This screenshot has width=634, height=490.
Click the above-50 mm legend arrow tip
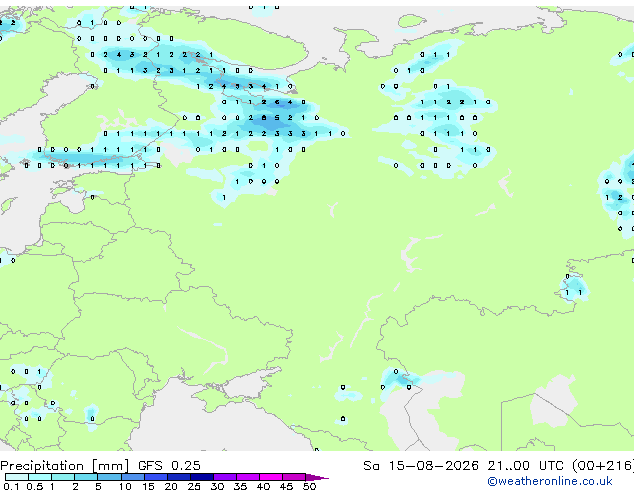317,478
